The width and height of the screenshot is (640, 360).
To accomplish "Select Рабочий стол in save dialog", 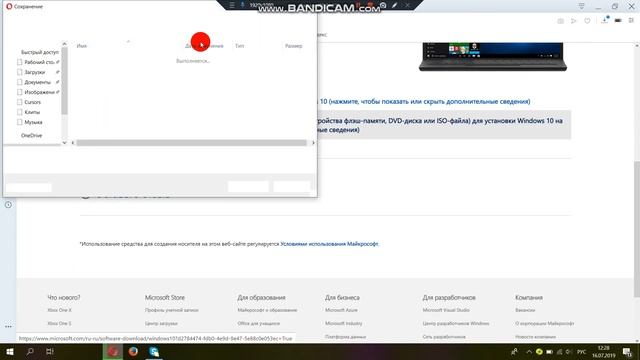I will (x=39, y=62).
